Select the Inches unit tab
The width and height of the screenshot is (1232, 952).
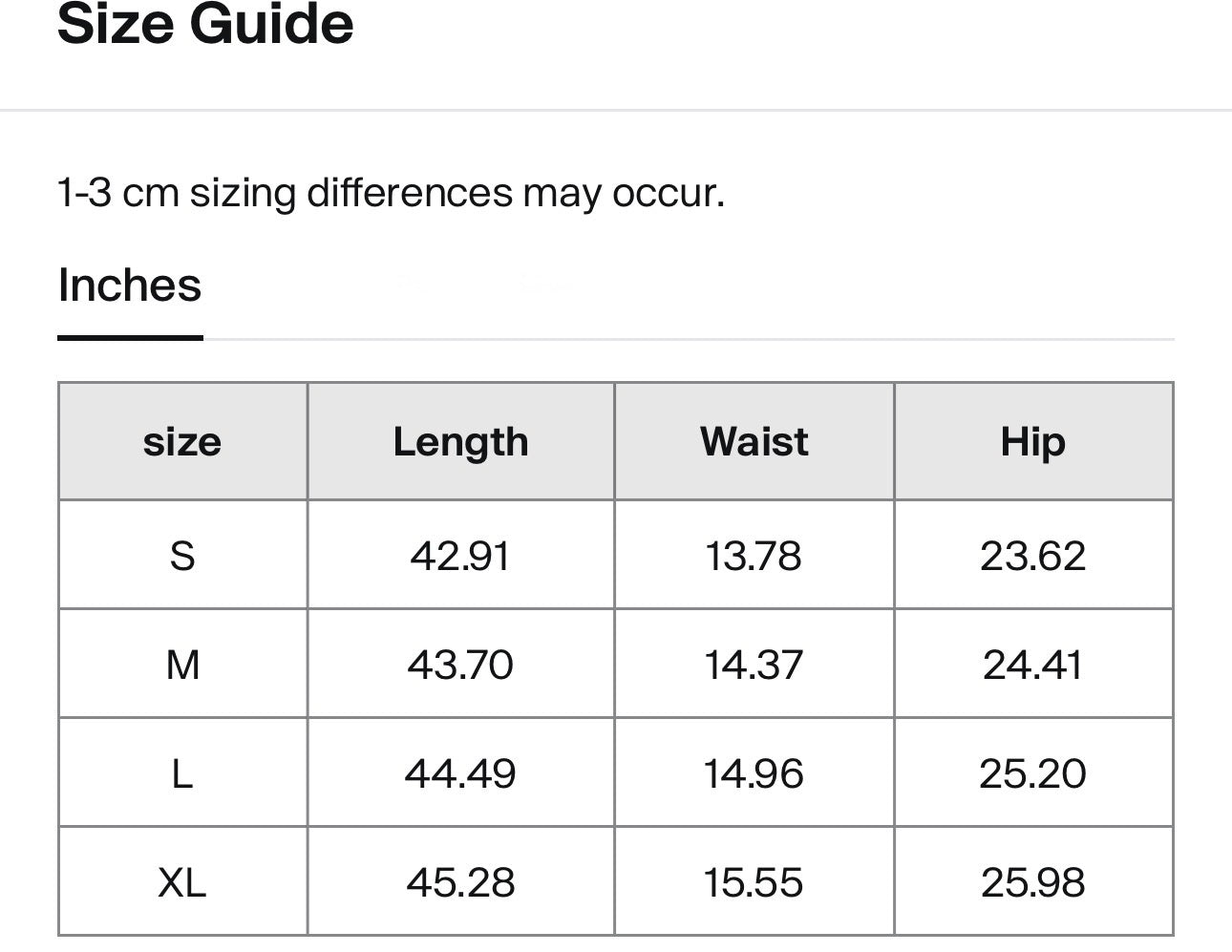[x=129, y=286]
